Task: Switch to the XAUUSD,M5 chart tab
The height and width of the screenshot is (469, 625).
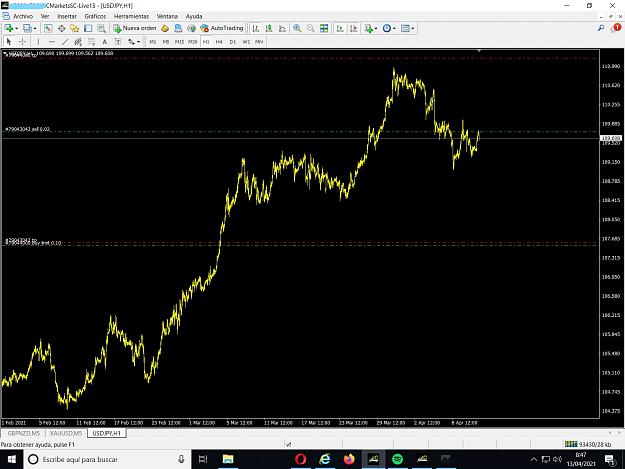Action: [66, 433]
